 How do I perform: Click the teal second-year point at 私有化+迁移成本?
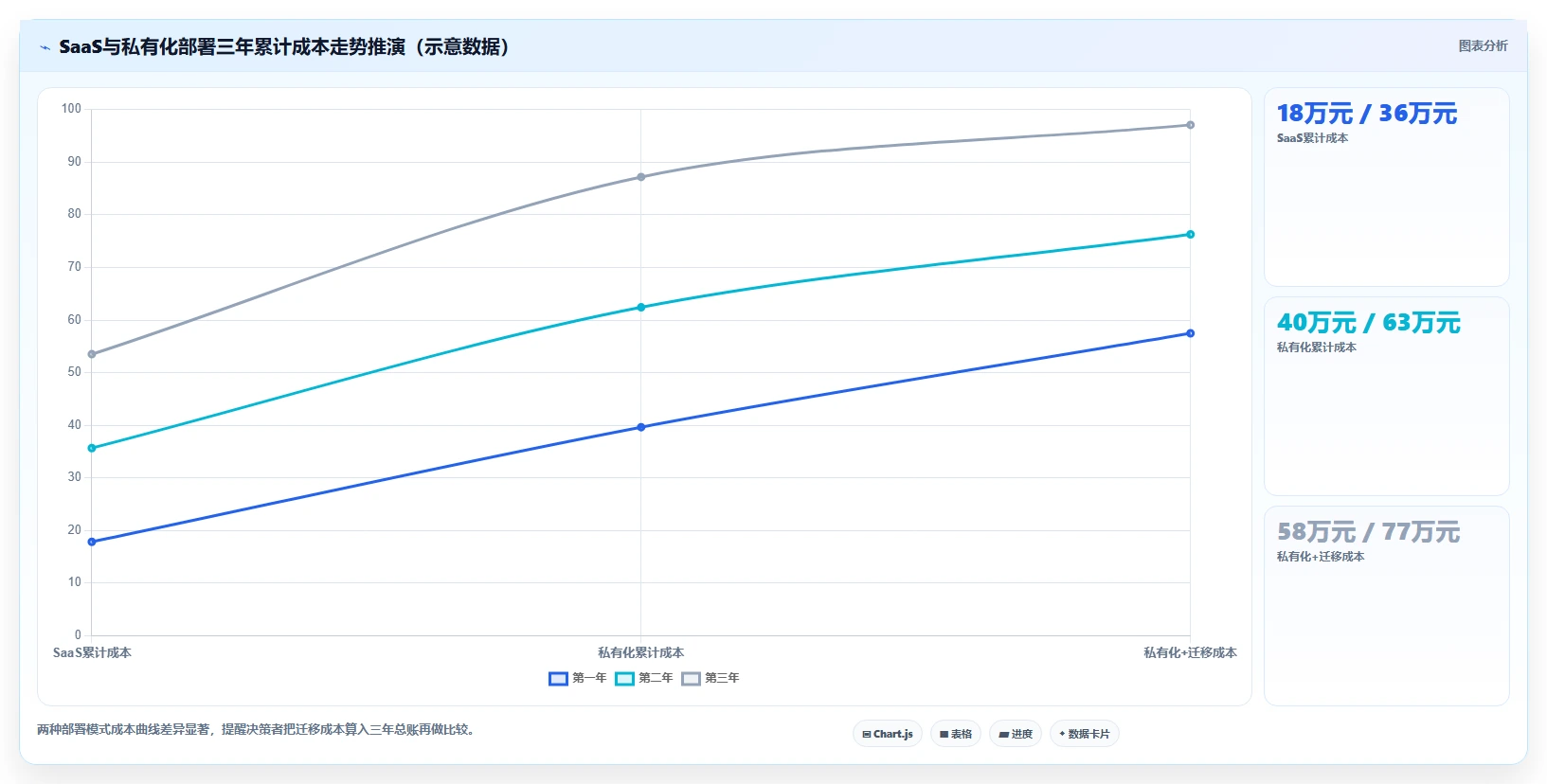1191,234
